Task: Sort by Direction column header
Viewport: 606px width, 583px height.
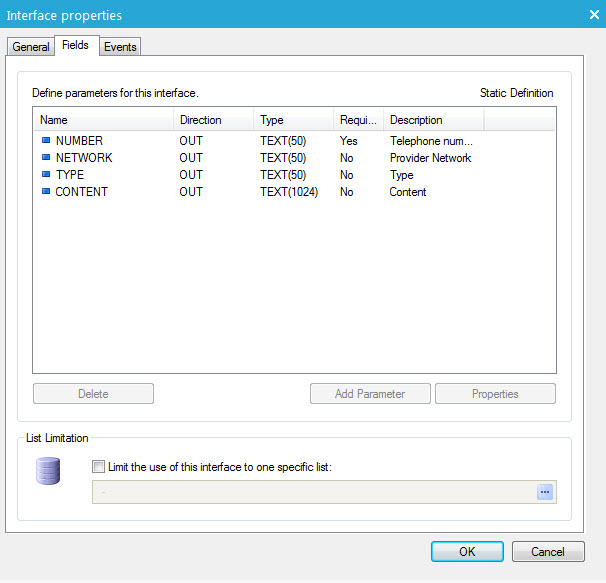Action: tap(212, 120)
